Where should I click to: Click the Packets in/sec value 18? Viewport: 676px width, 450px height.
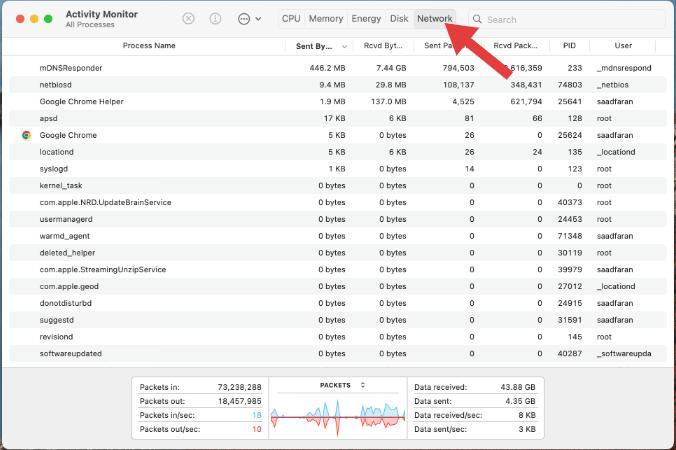257,415
